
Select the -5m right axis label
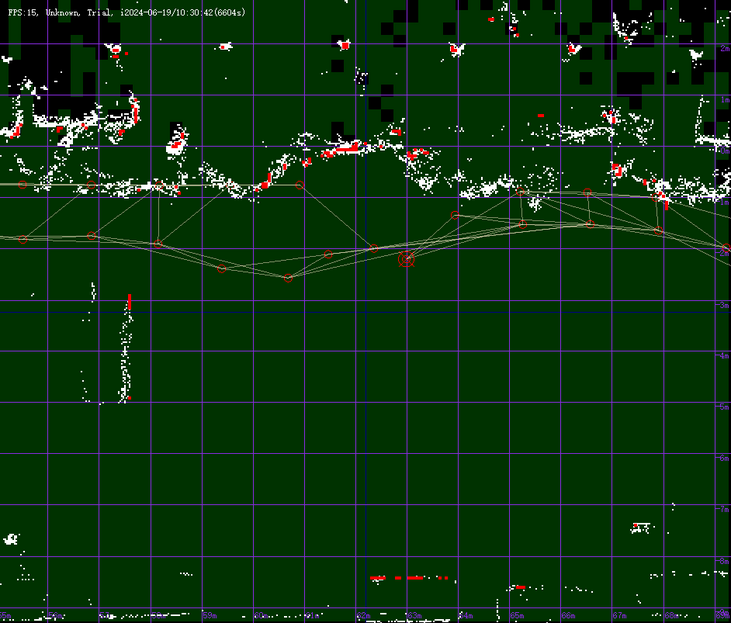click(723, 407)
